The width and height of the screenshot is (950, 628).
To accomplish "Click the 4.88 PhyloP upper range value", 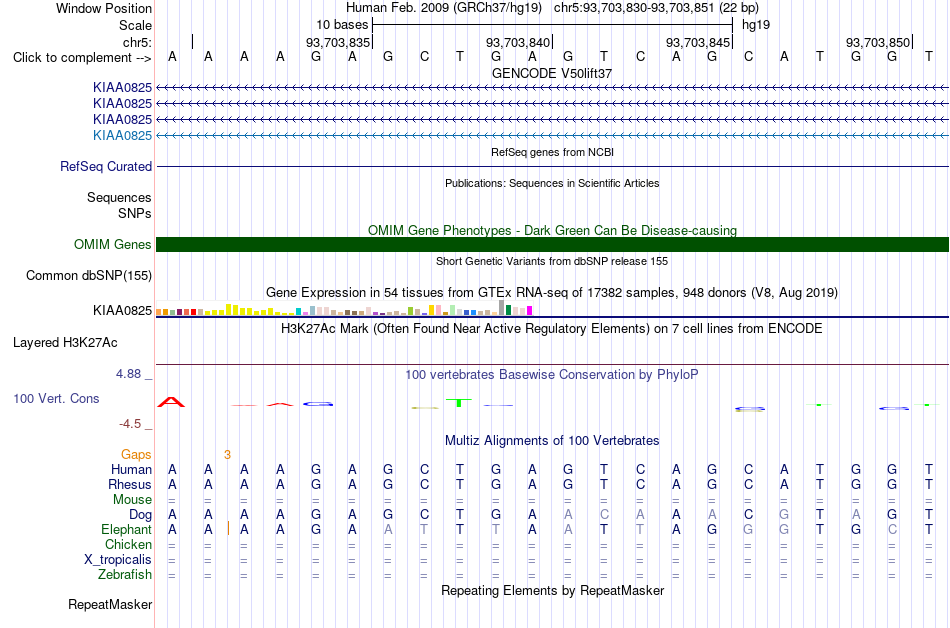I will point(128,374).
